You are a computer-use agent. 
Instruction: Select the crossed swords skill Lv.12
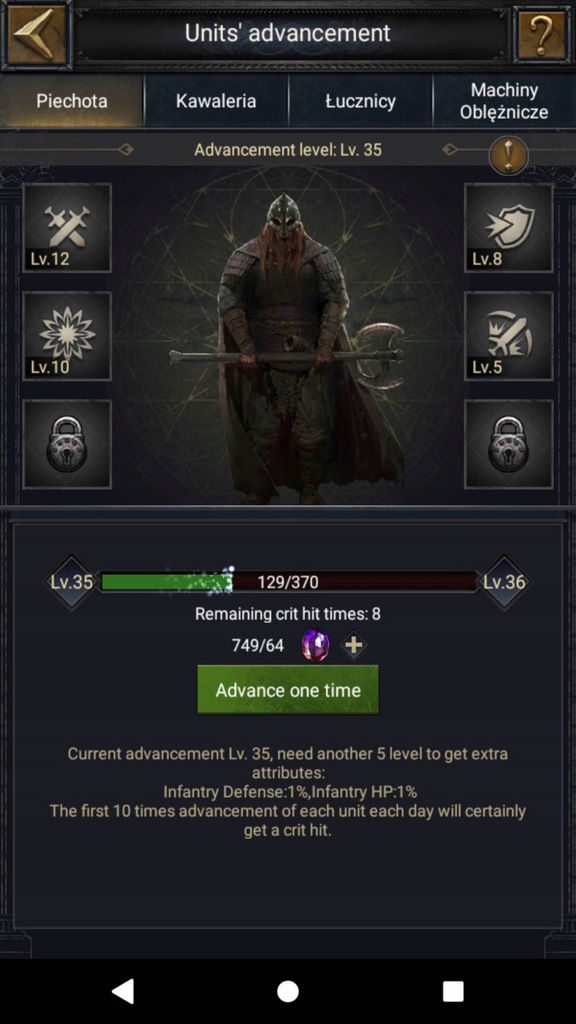click(x=67, y=227)
